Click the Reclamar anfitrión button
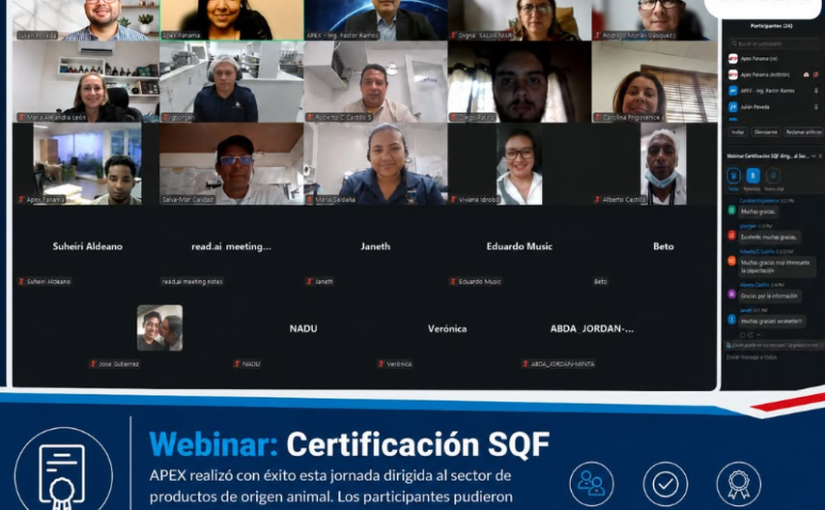Viewport: 825px width, 510px height. (803, 132)
